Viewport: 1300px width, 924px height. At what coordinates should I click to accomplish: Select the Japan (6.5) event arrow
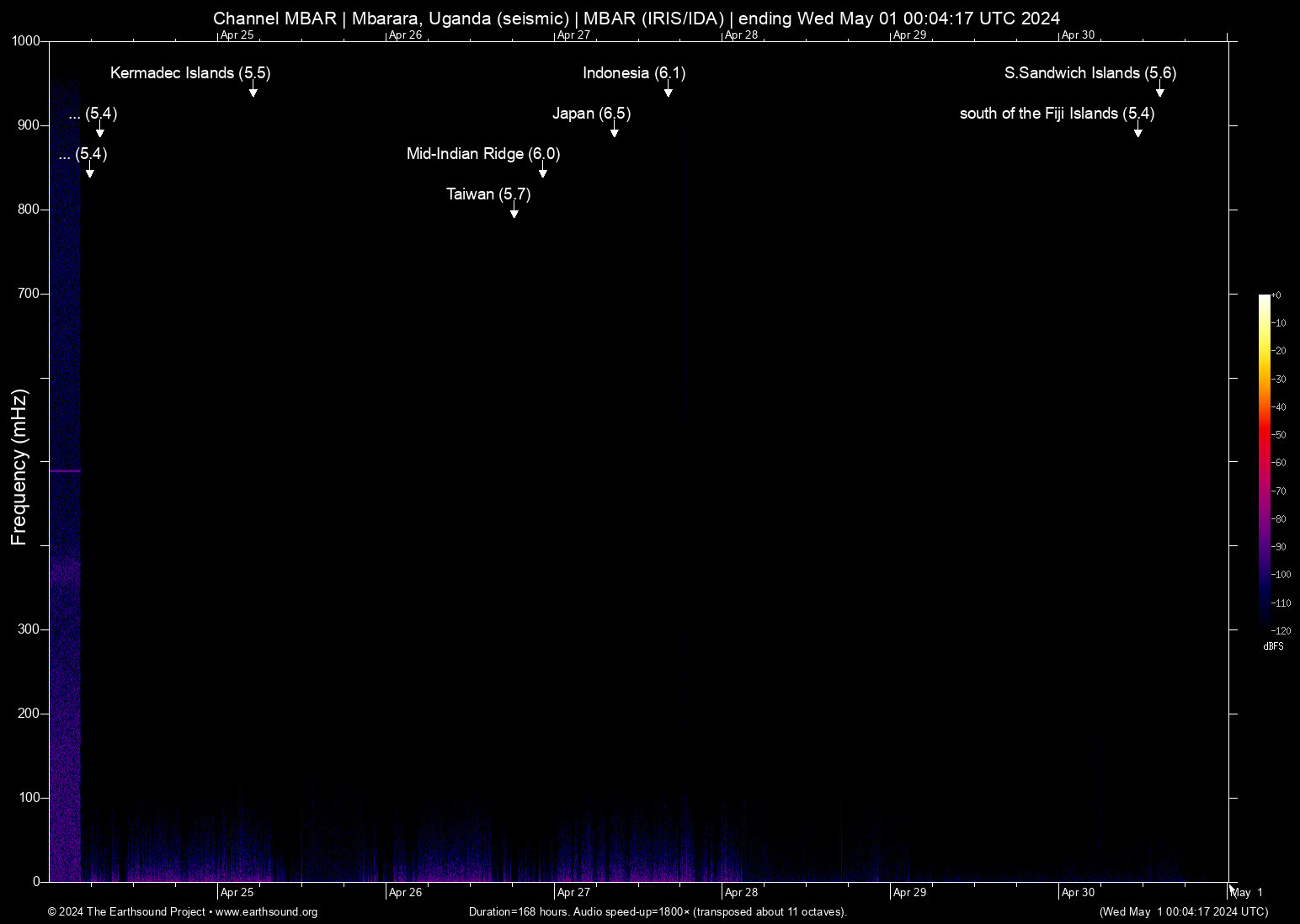614,131
